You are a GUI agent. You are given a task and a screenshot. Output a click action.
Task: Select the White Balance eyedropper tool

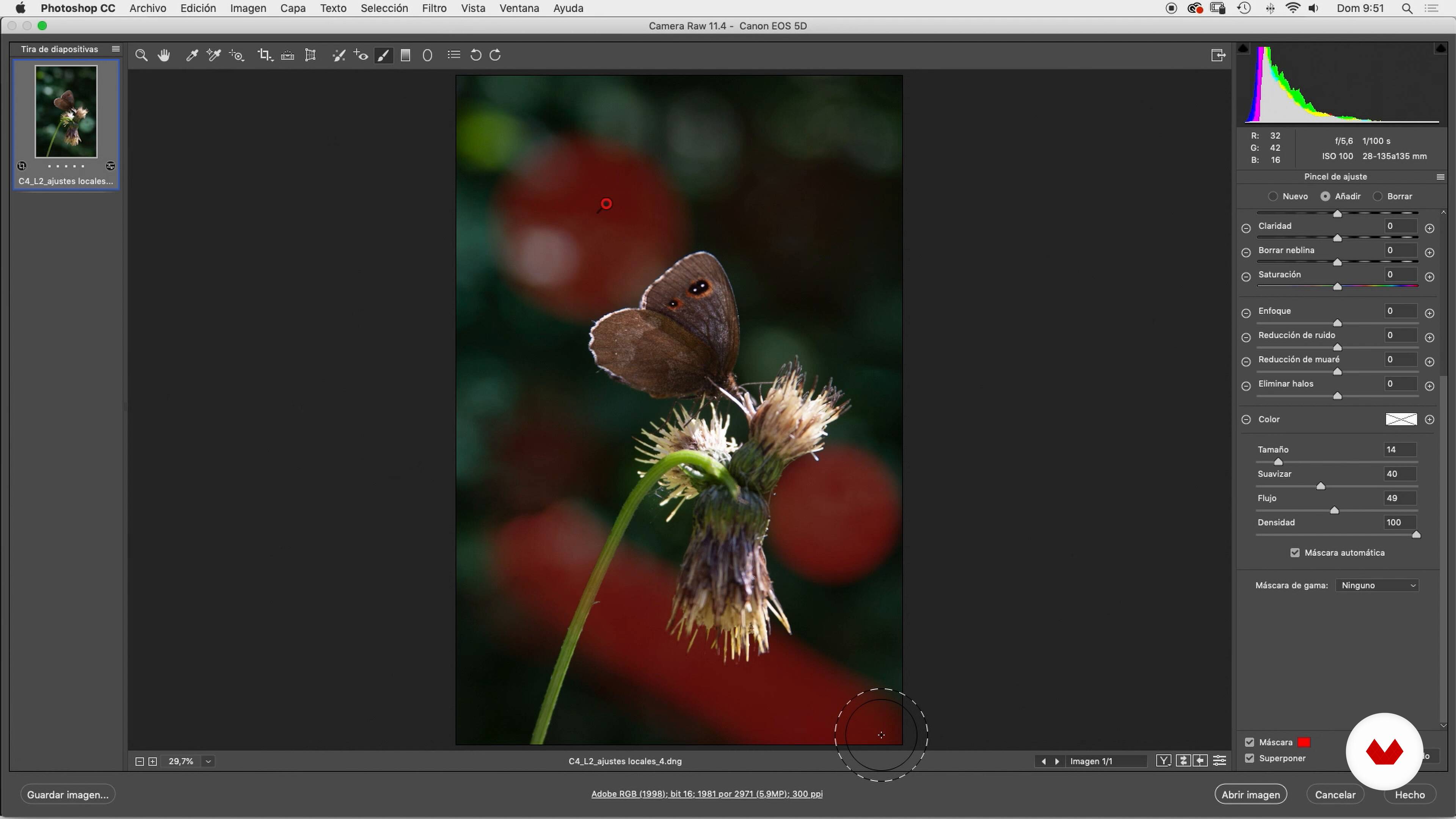pos(191,55)
